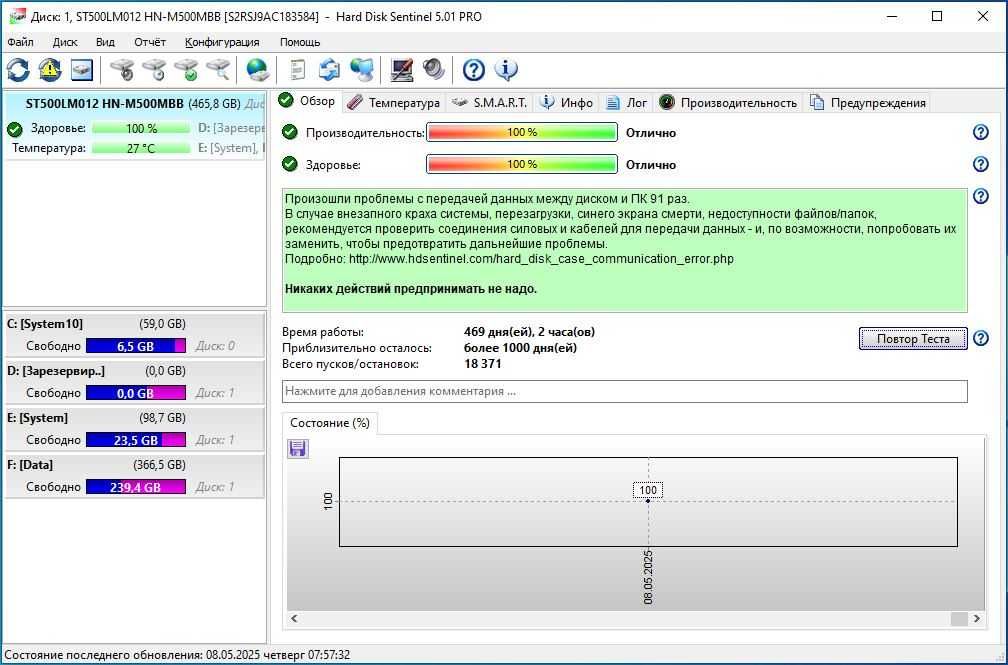Click help icon beside the green message box

point(980,196)
